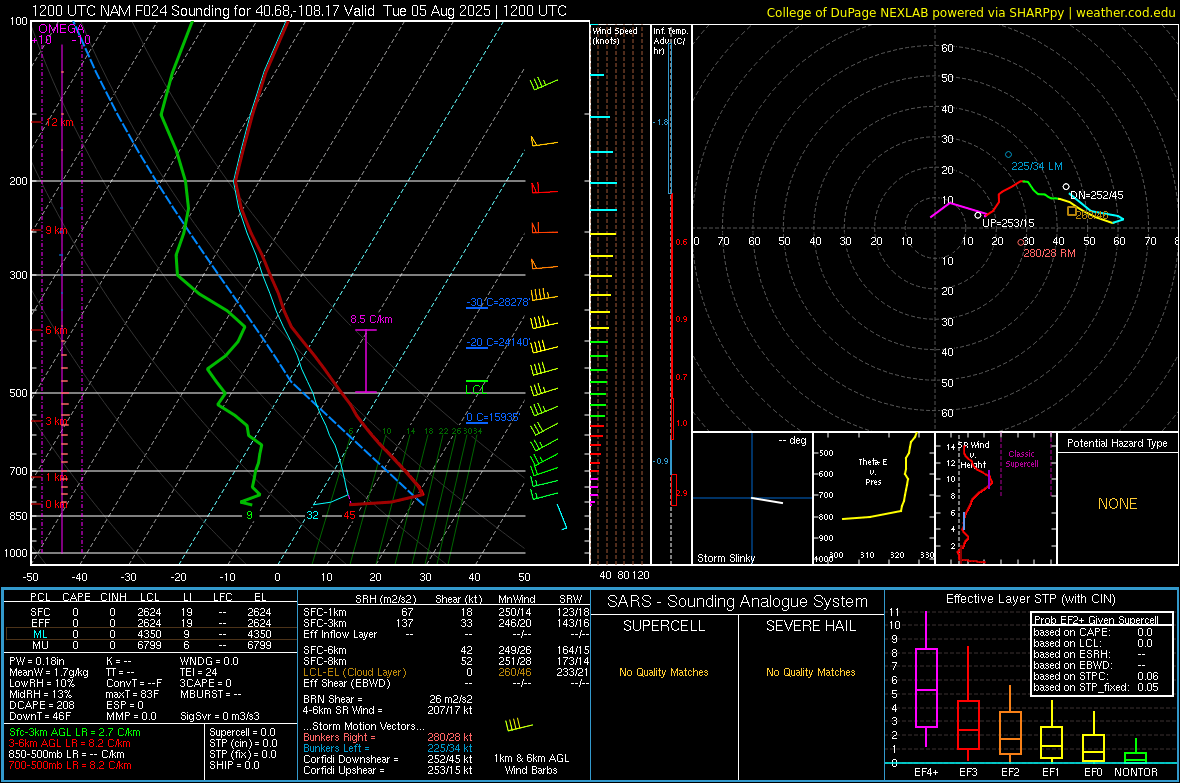
Task: Click the BRN Shear = 26 m2/s2 line
Action: pos(387,699)
